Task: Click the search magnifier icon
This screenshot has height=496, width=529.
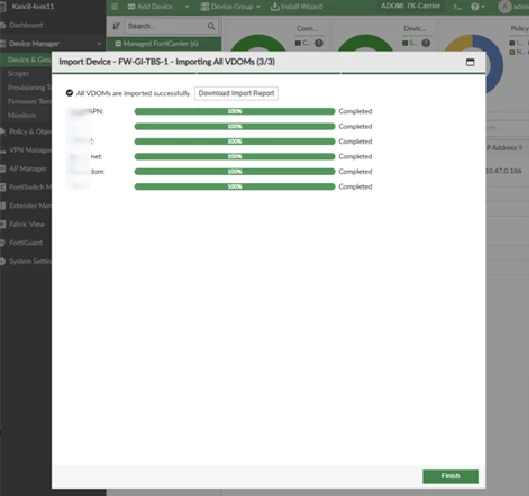Action: [x=211, y=26]
